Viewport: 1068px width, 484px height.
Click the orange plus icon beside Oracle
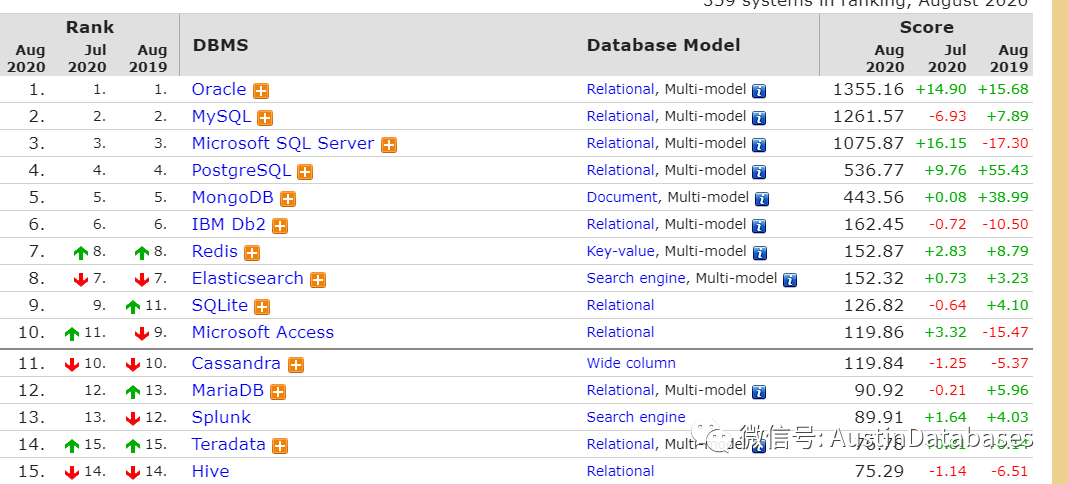261,91
